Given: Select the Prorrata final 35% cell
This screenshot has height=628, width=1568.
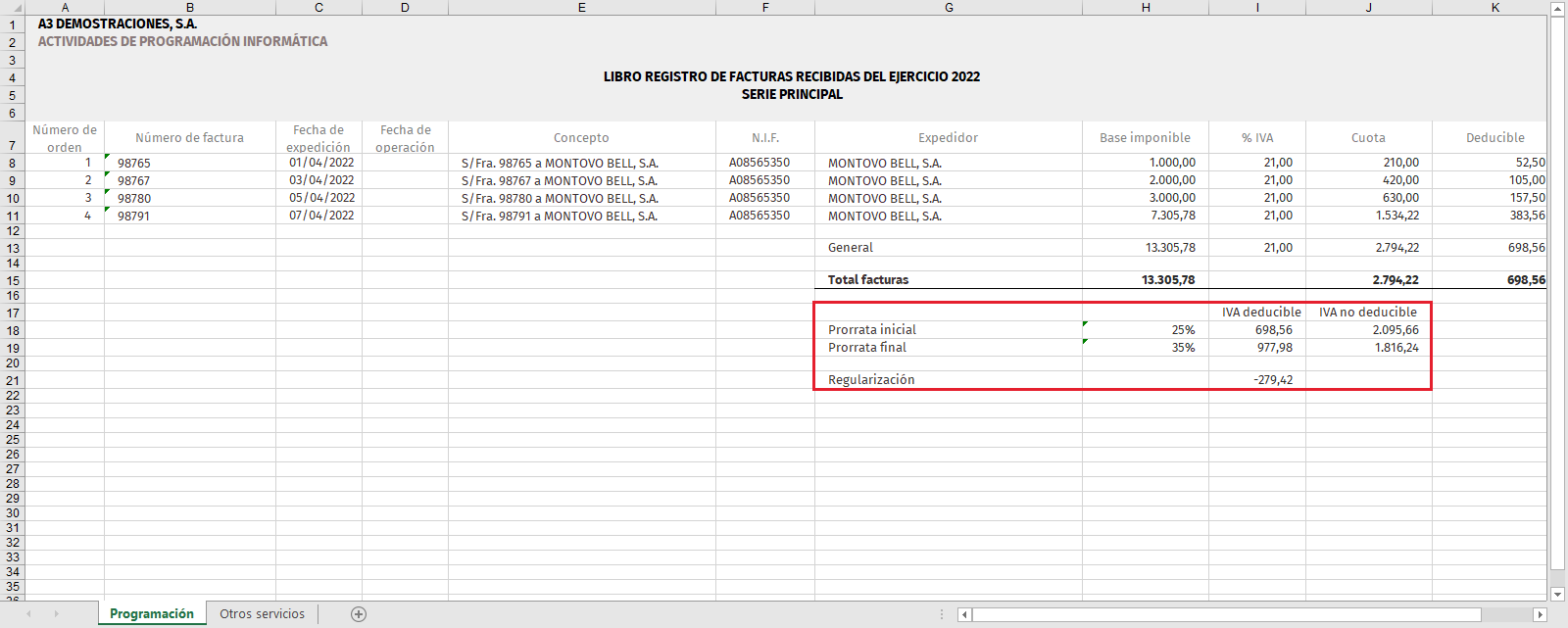Looking at the screenshot, I should click(x=1146, y=348).
